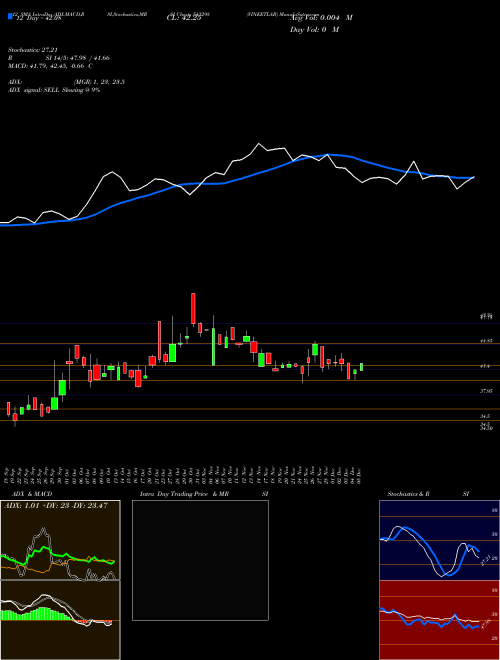Click the 'Stochastics & R' panel title
This screenshot has height=660, width=500.
click(x=408, y=494)
